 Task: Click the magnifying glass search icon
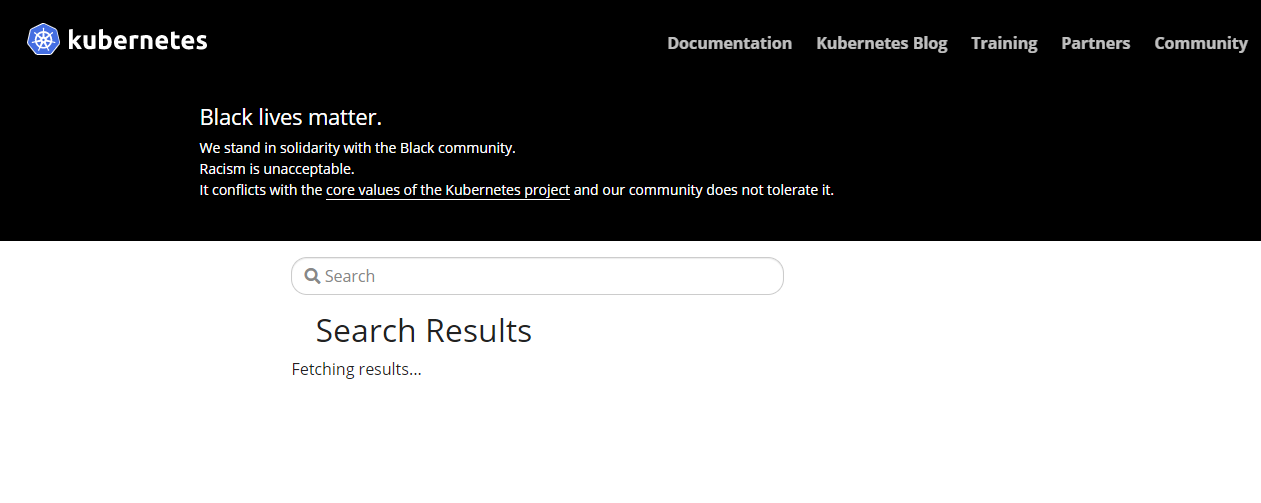tap(312, 276)
